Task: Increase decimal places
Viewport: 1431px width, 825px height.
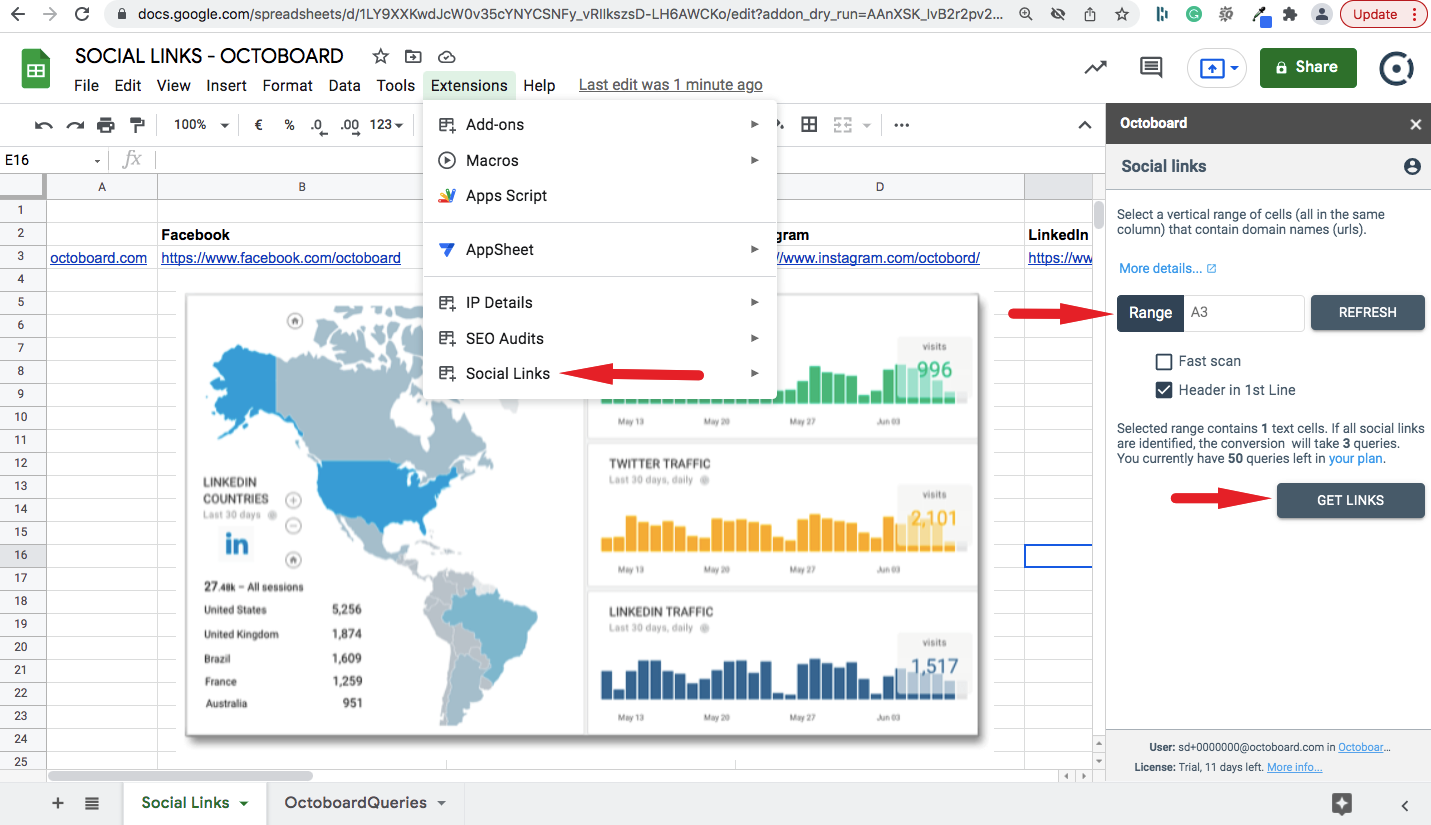Action: (x=350, y=125)
